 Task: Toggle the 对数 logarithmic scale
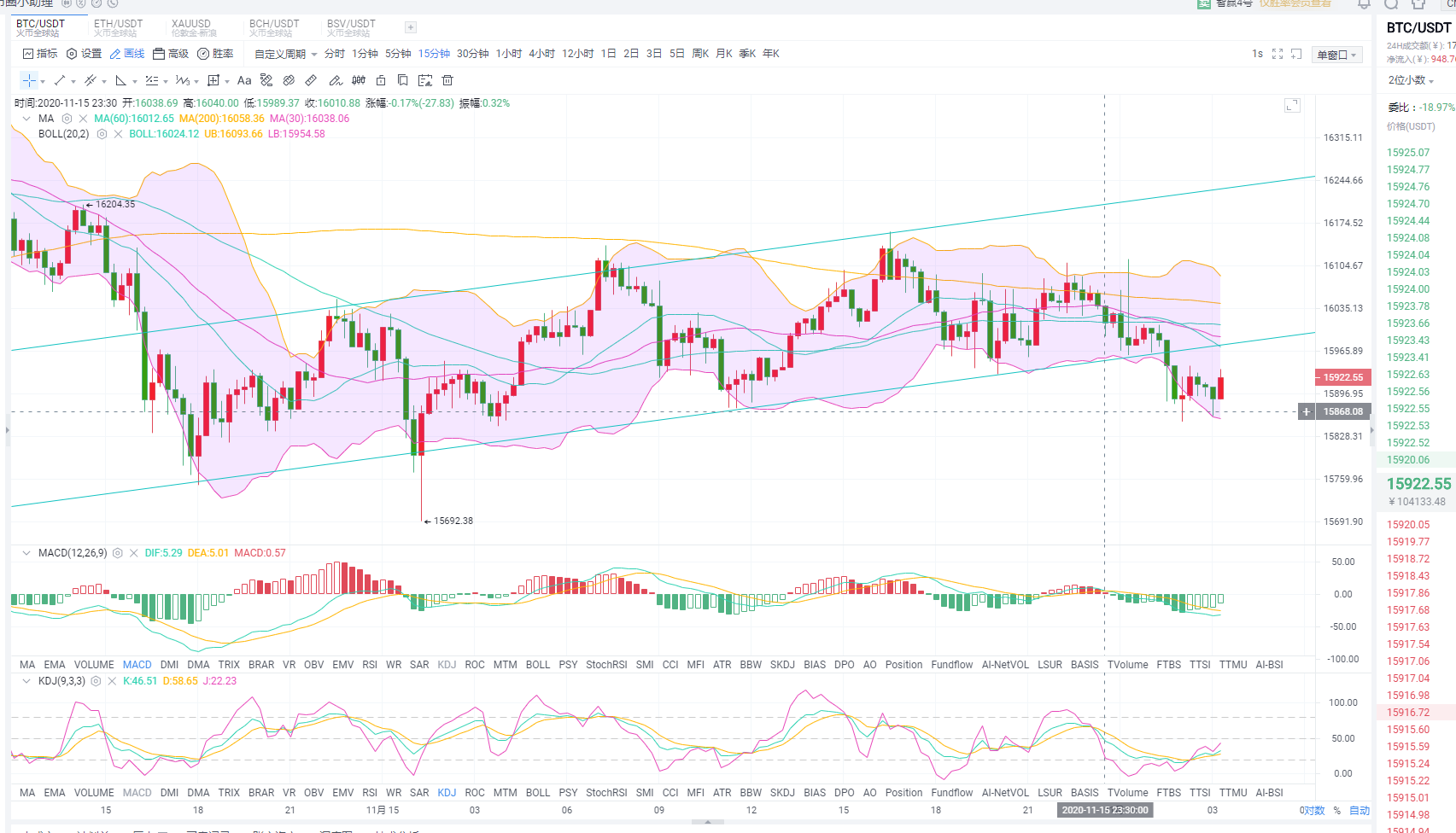1313,810
